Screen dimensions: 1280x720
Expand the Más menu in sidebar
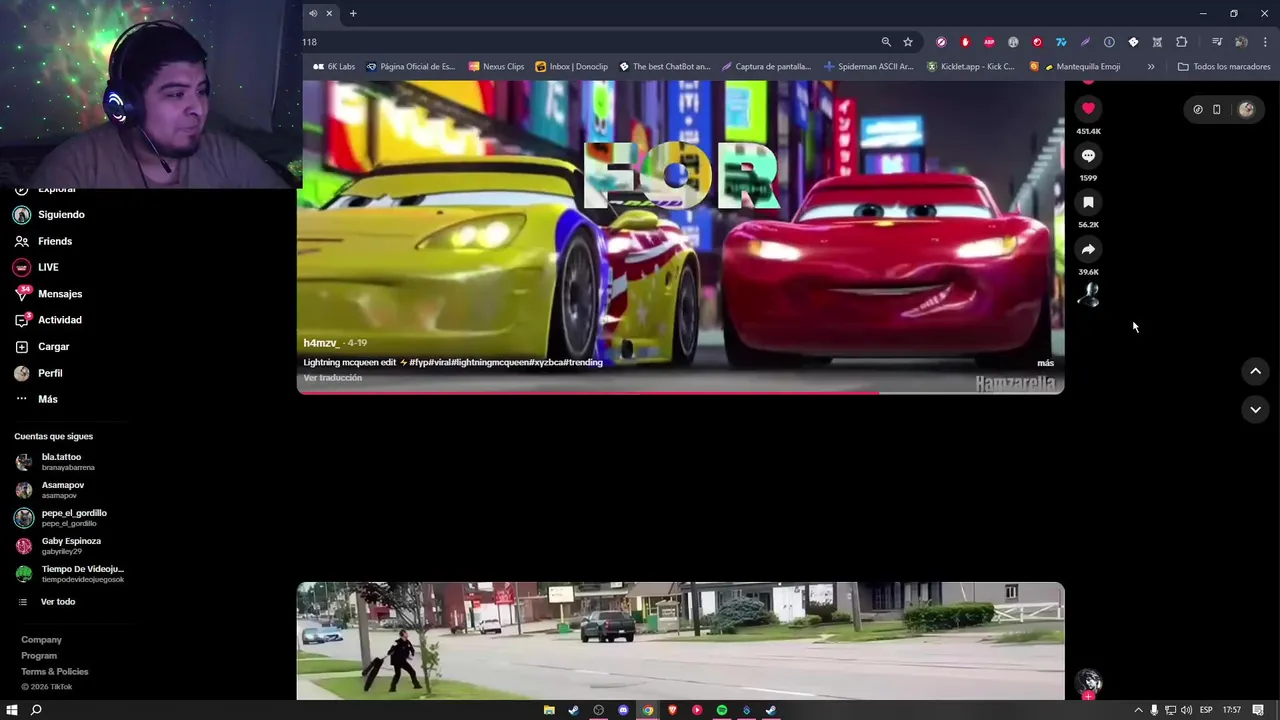36,399
